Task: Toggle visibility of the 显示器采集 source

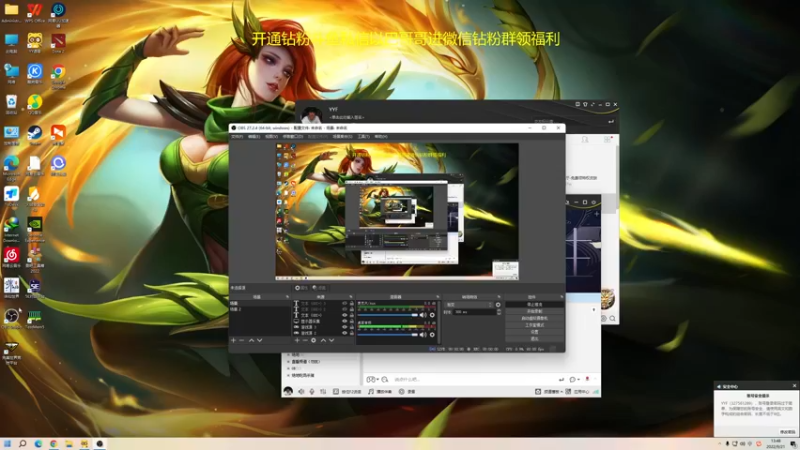Action: [x=344, y=321]
